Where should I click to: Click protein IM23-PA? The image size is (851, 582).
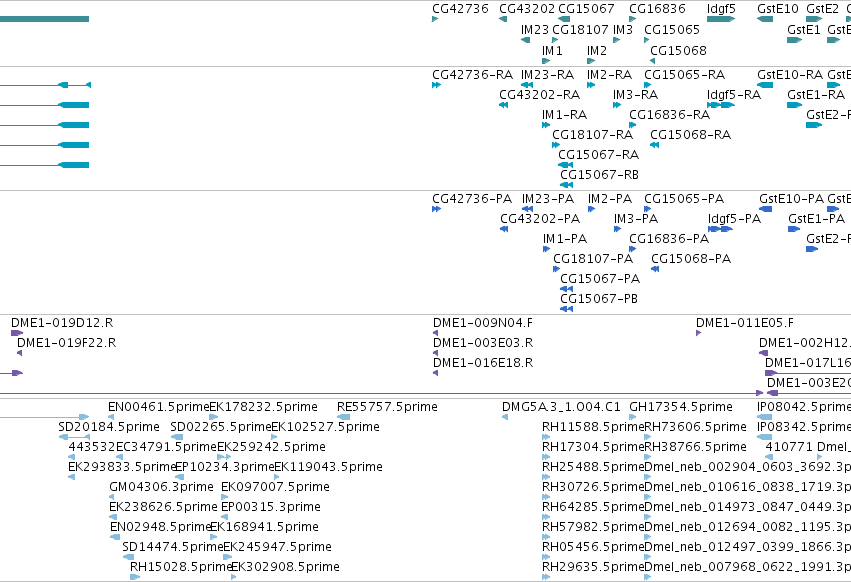click(548, 199)
